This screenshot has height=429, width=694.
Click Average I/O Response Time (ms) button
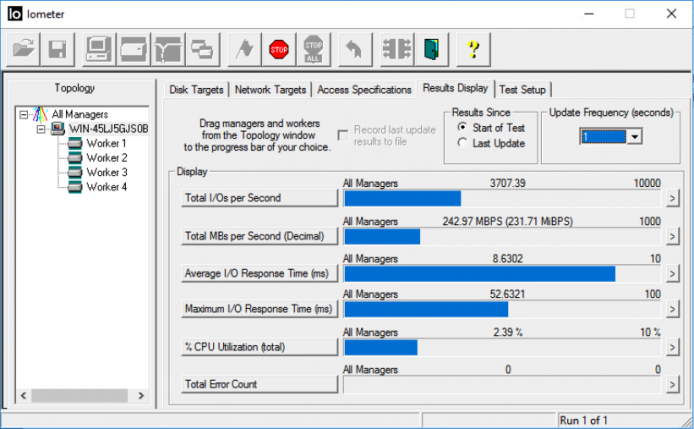tap(259, 273)
